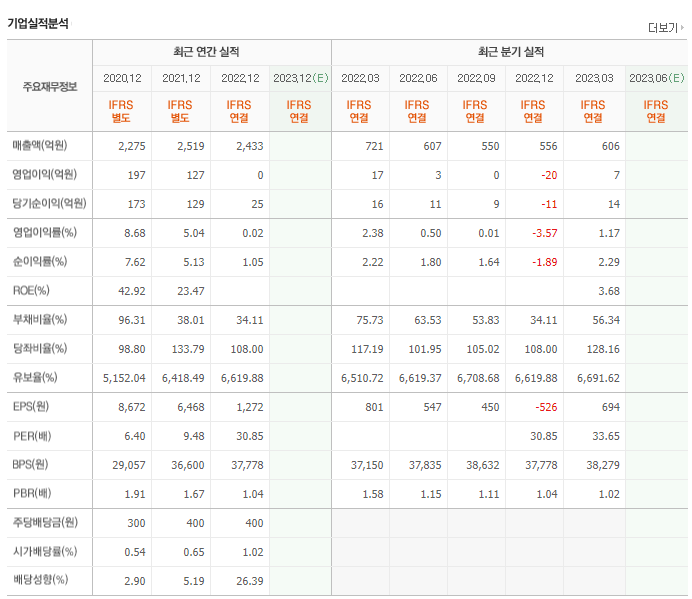Click the 96.31 debt ratio value

(132, 320)
